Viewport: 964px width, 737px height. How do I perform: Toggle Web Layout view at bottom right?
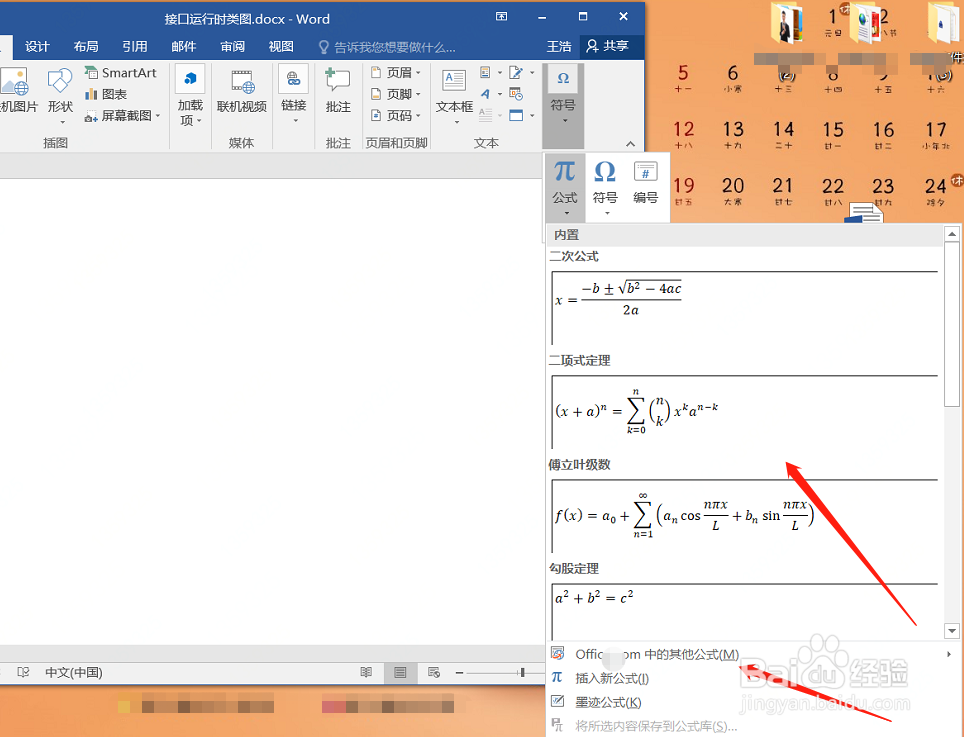point(431,672)
